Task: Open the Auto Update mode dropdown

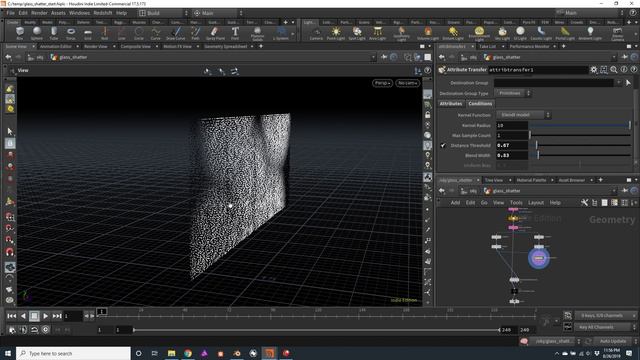Action: (615, 341)
